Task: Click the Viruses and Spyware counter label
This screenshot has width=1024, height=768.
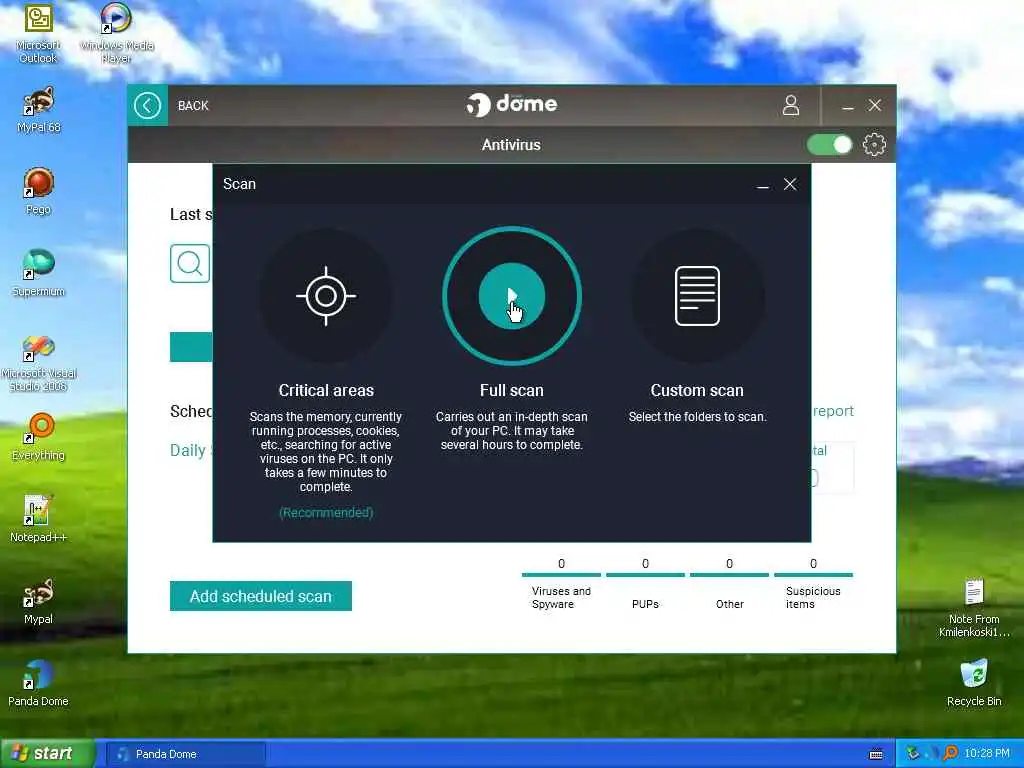Action: click(561, 598)
